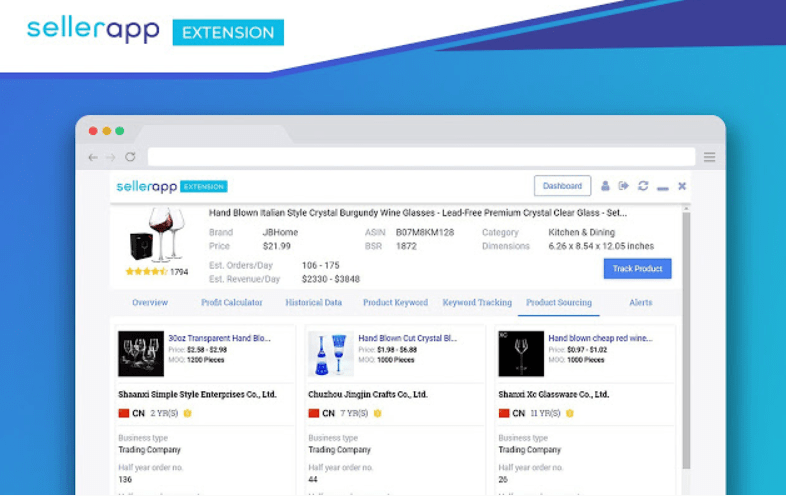The height and width of the screenshot is (496, 786).
Task: Click the green macOS window maximize dot
Action: pyautogui.click(x=119, y=131)
